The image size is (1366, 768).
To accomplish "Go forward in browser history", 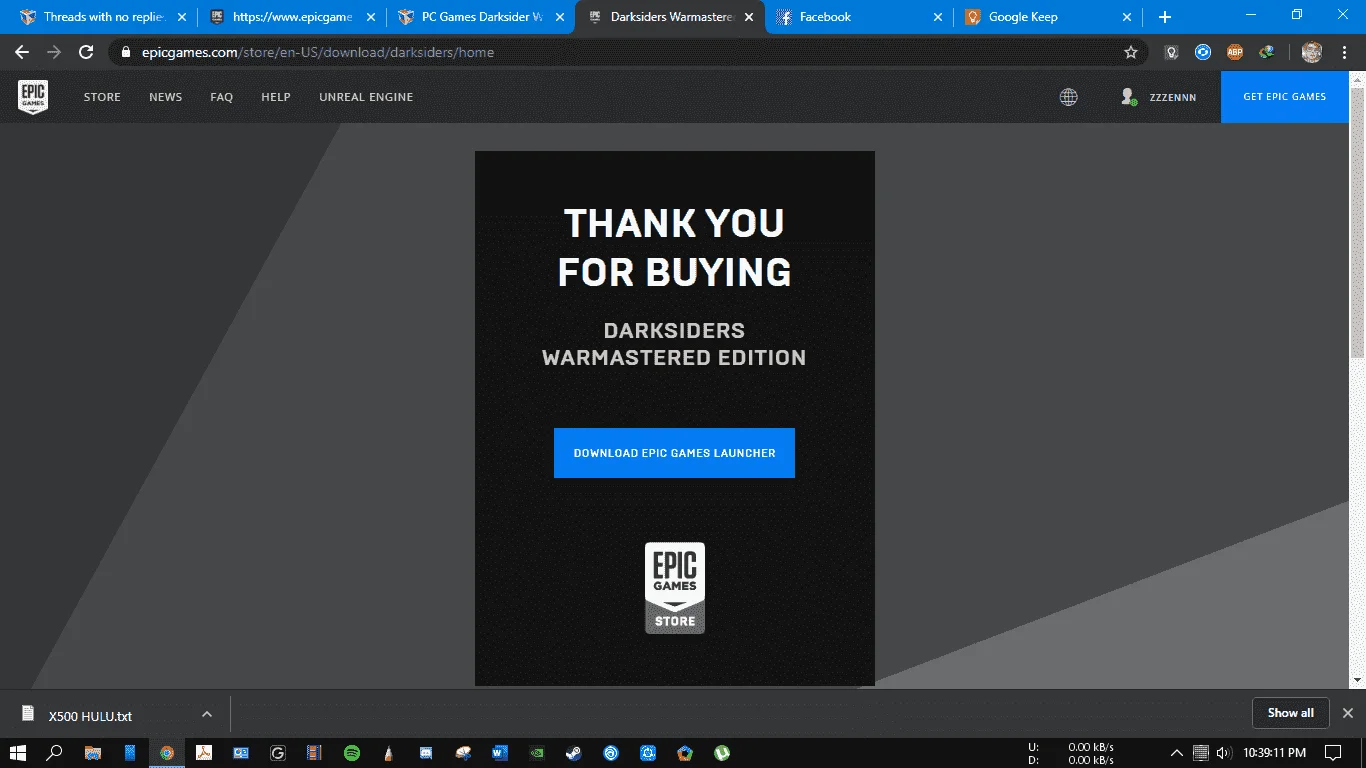I will coord(54,52).
